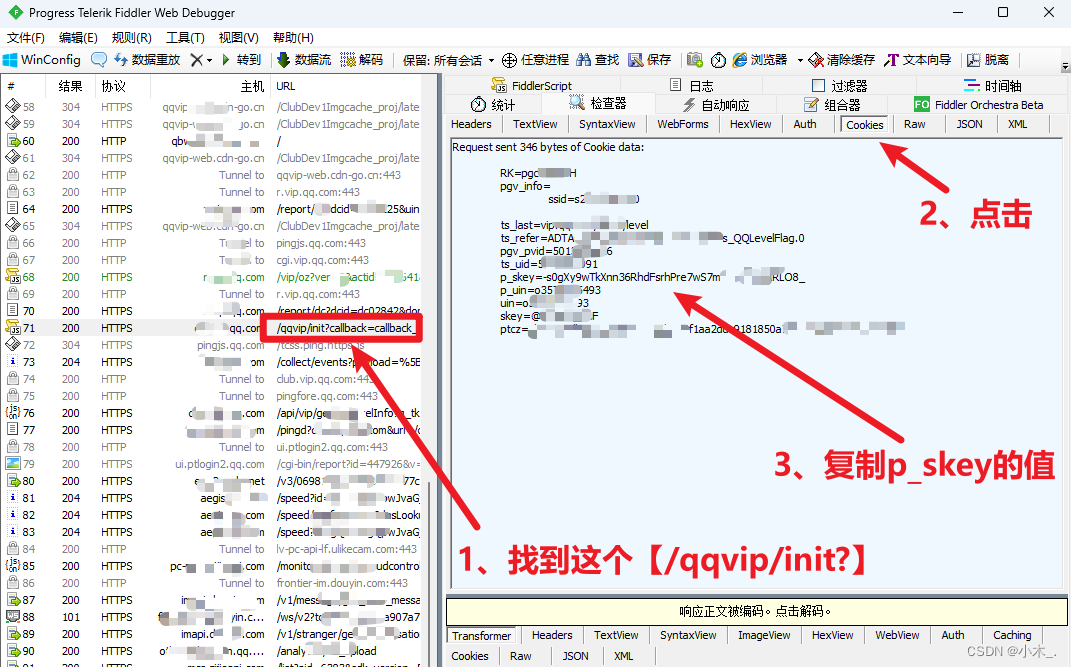Switch to the Cookies inspector tab
Viewport: 1071px width, 667px height.
863,124
